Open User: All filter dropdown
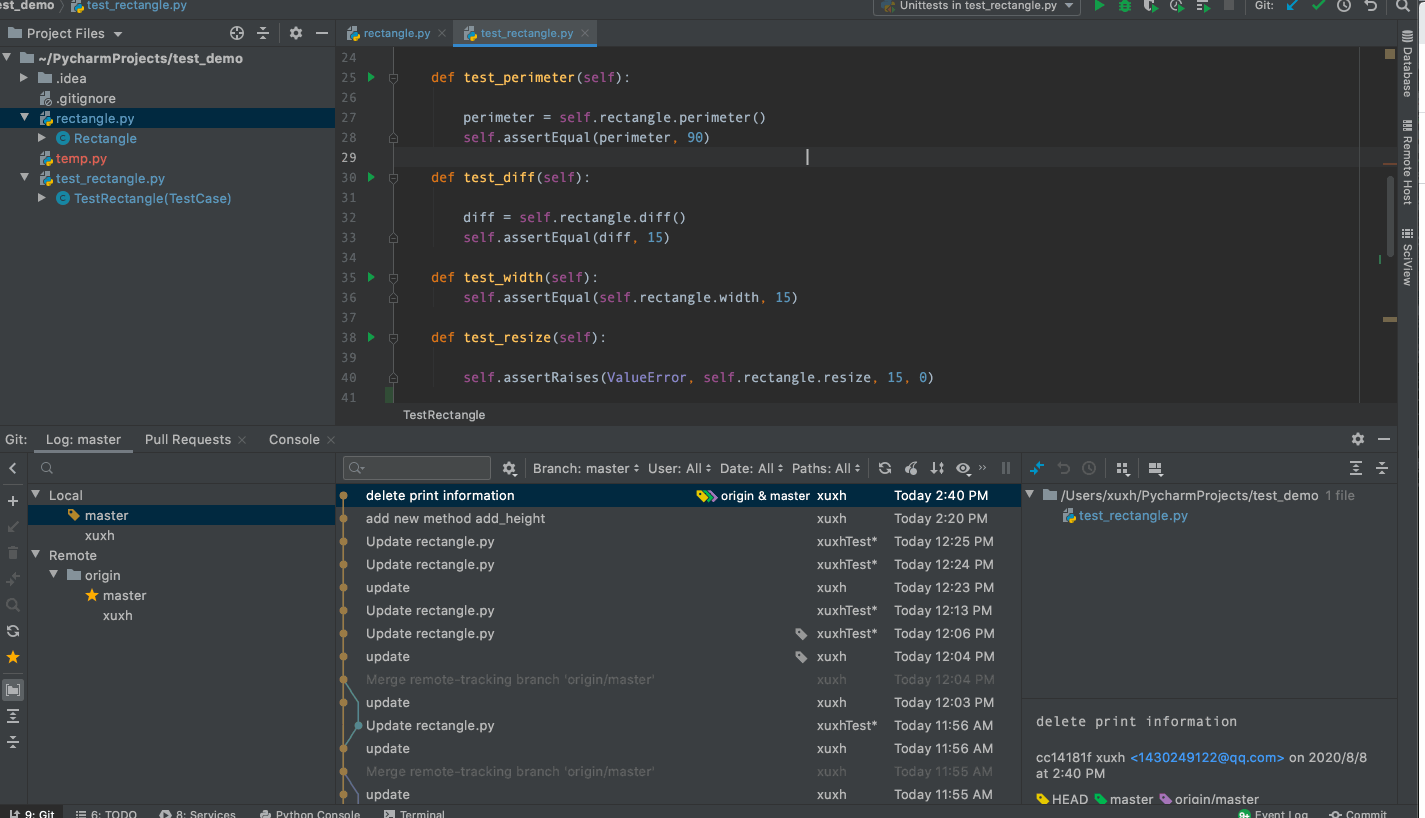1425x818 pixels. pos(679,468)
